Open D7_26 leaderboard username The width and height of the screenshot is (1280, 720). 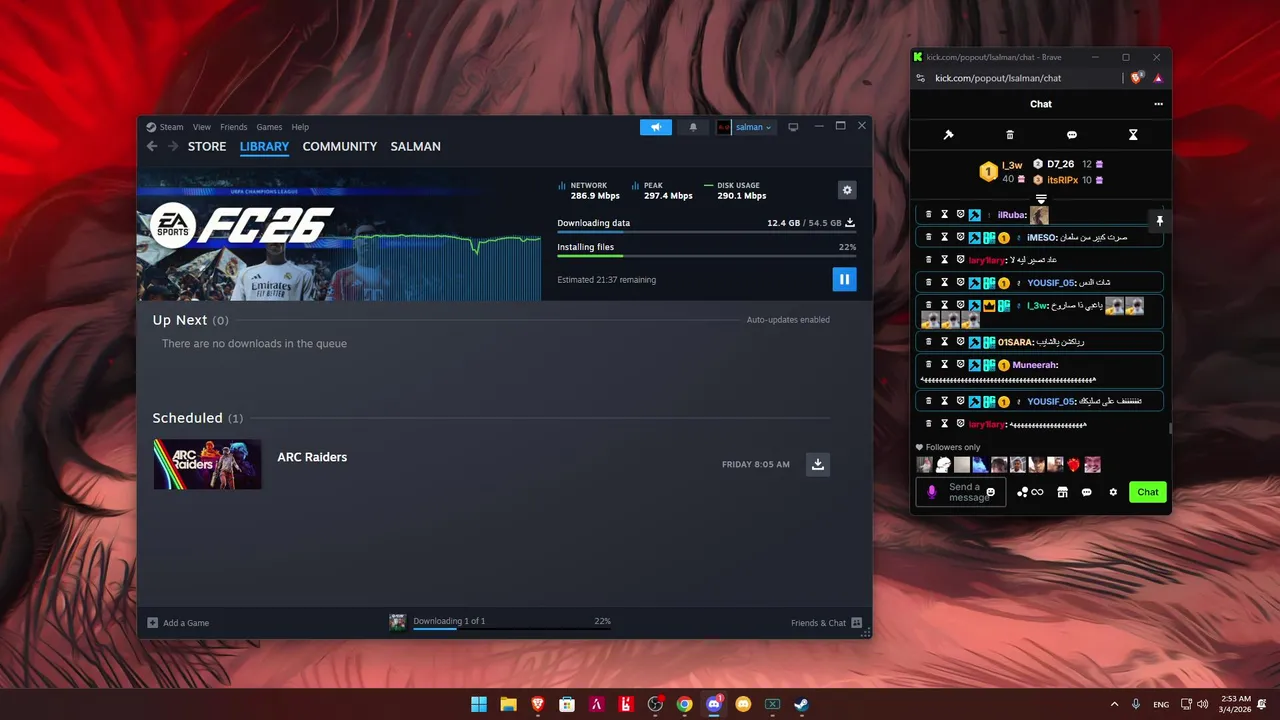[1060, 164]
